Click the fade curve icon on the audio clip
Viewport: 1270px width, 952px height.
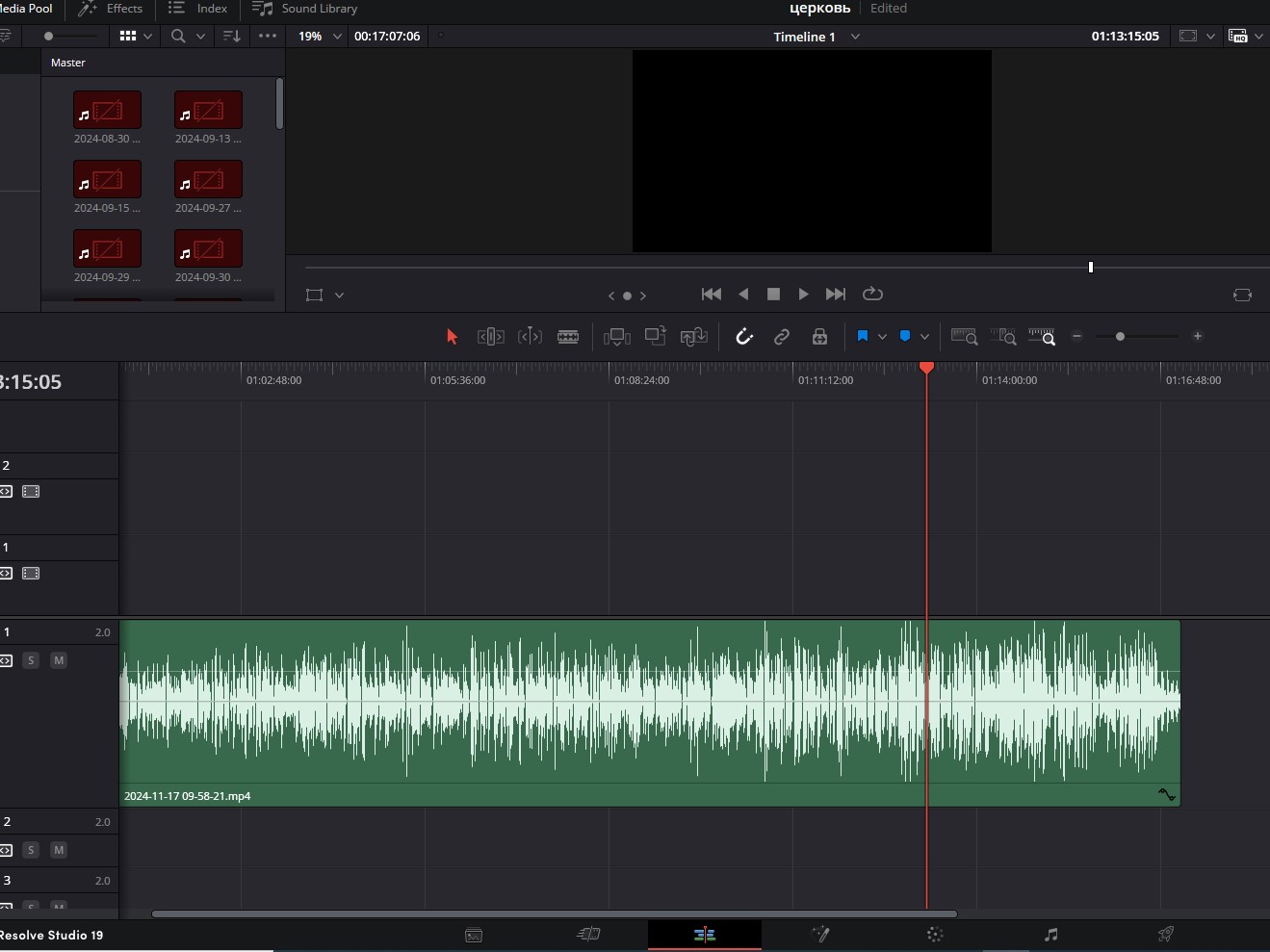coord(1167,795)
